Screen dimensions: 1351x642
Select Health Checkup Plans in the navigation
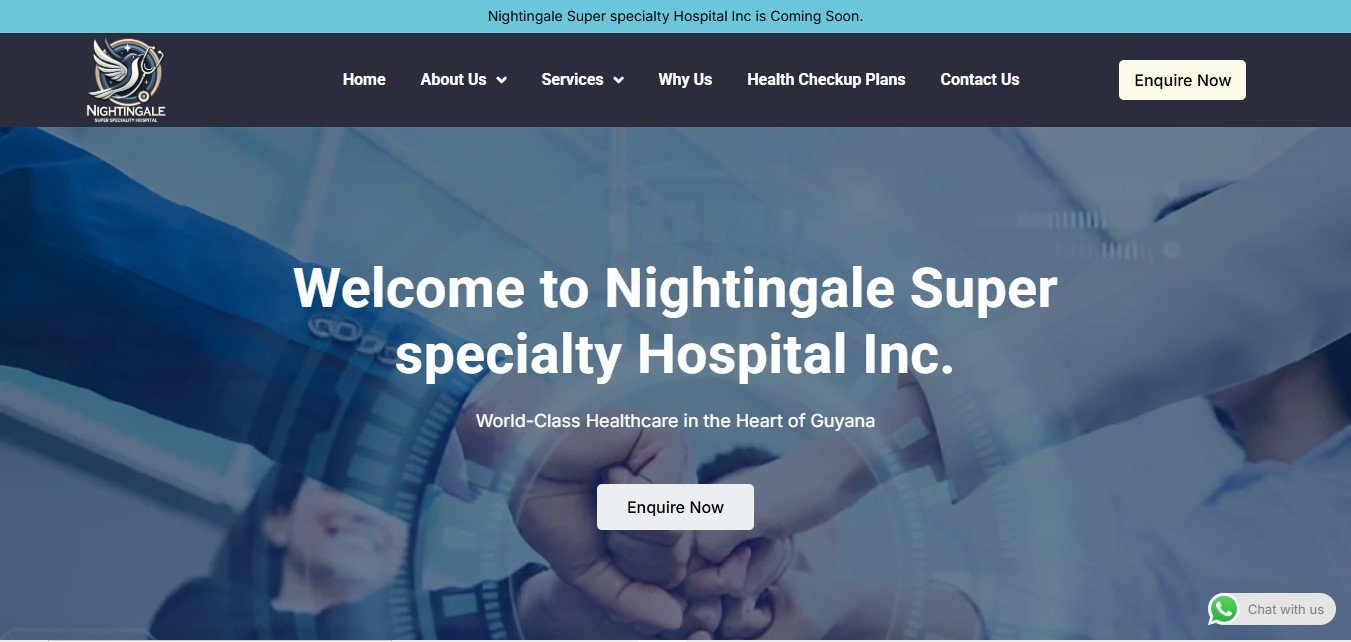826,80
